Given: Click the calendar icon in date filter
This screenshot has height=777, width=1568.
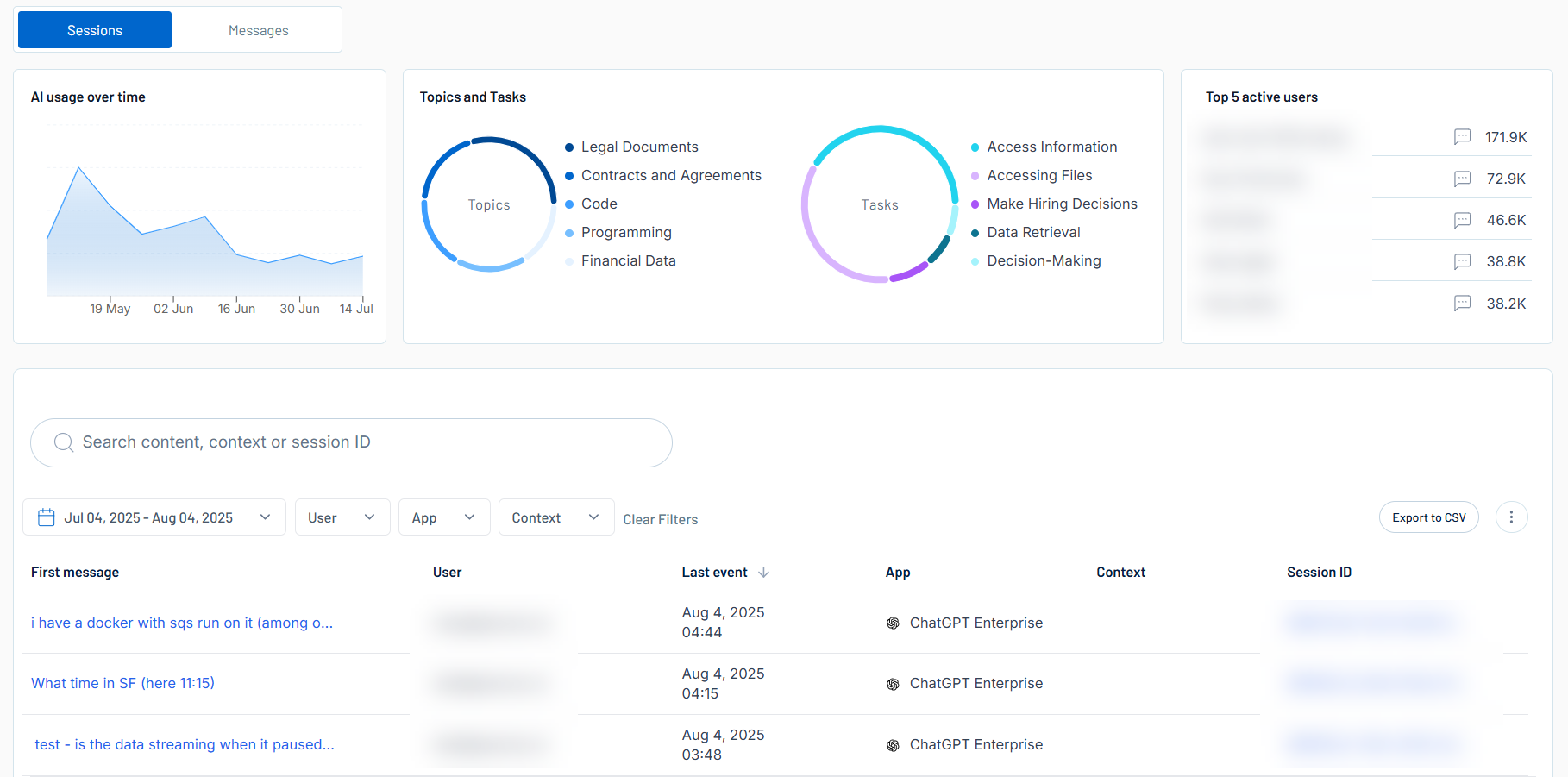Looking at the screenshot, I should pos(47,517).
